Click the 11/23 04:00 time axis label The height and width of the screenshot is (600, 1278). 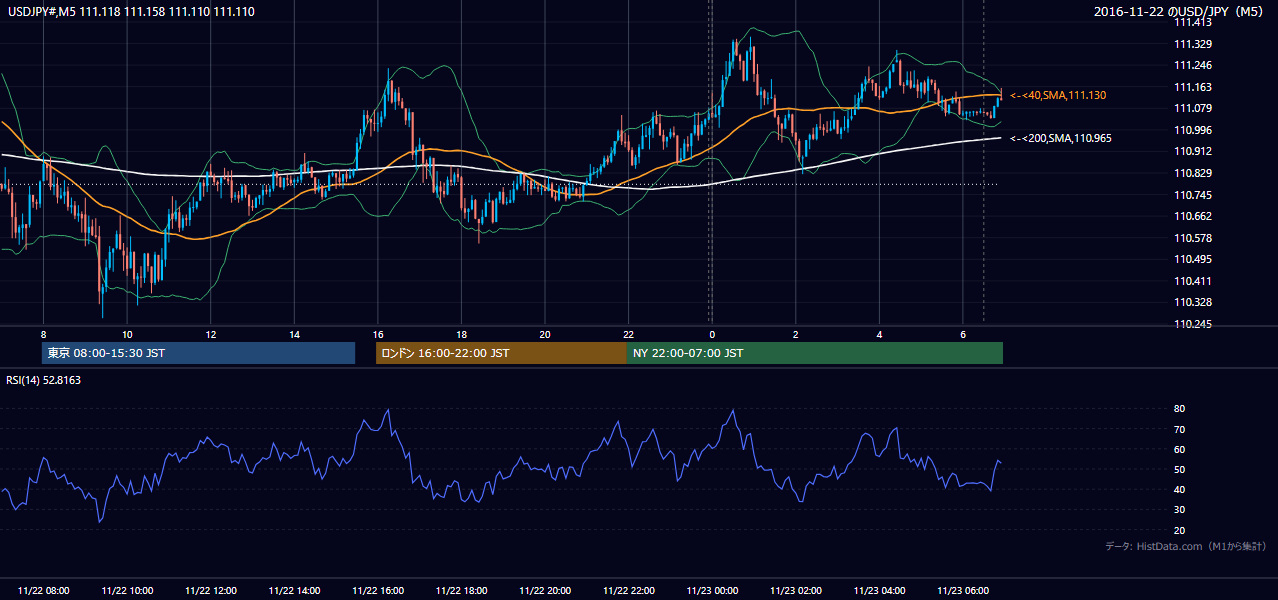[x=879, y=591]
